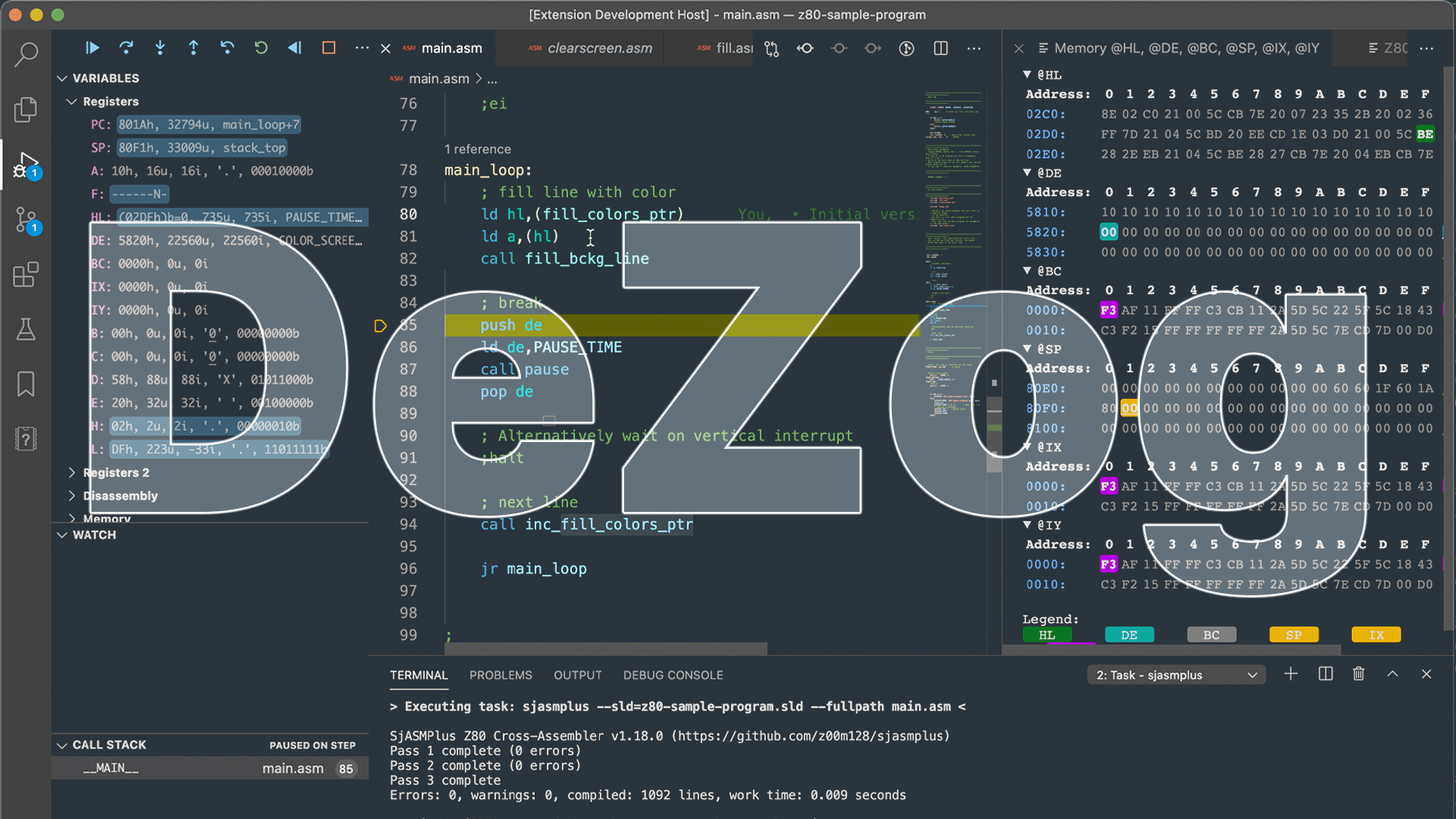The width and height of the screenshot is (1456, 819).
Task: Expand the Registers 2 group
Action: (x=72, y=472)
